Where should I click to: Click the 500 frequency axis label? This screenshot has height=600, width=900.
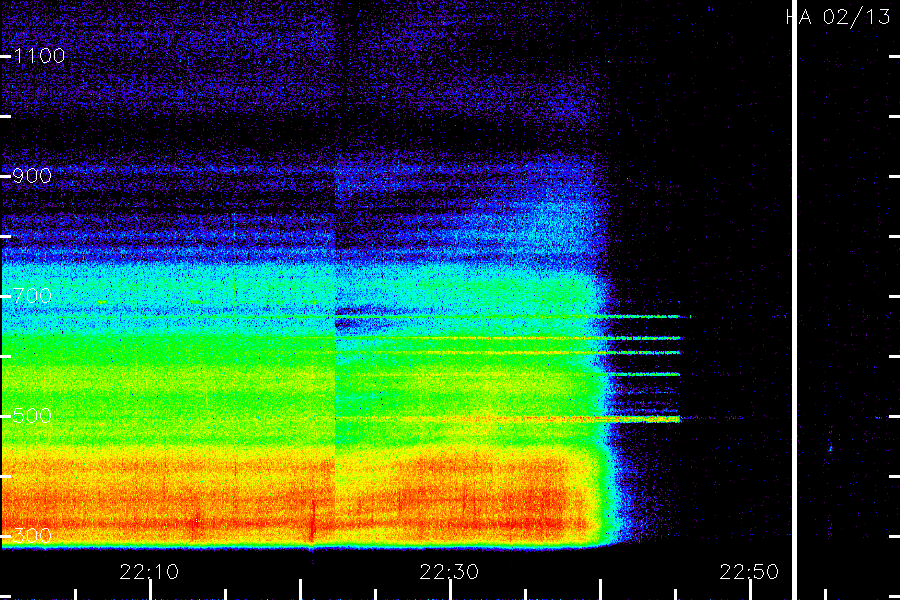[x=32, y=416]
